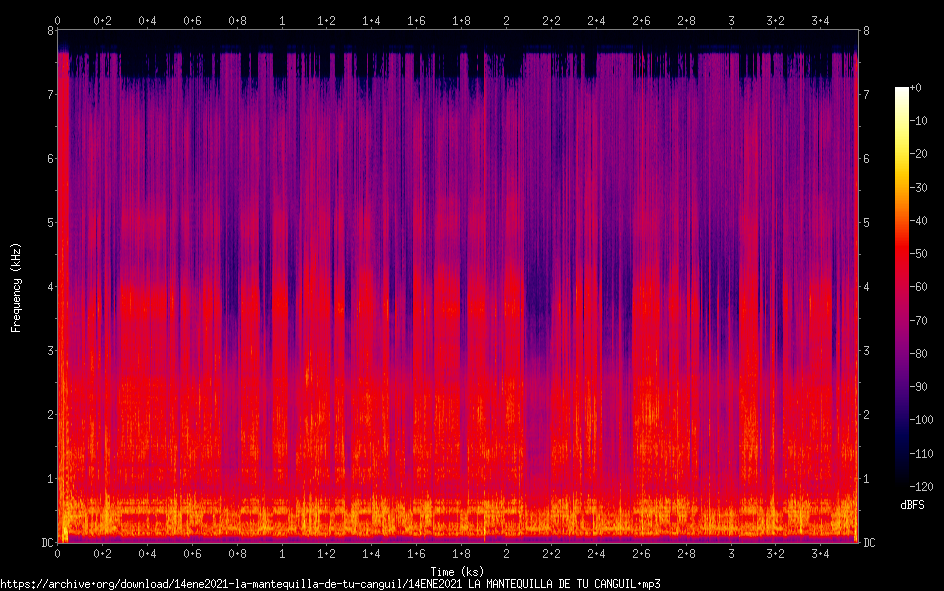Image resolution: width=944 pixels, height=591 pixels.
Task: Click the '2.6' tick on the top time axis
Action: [641, 21]
